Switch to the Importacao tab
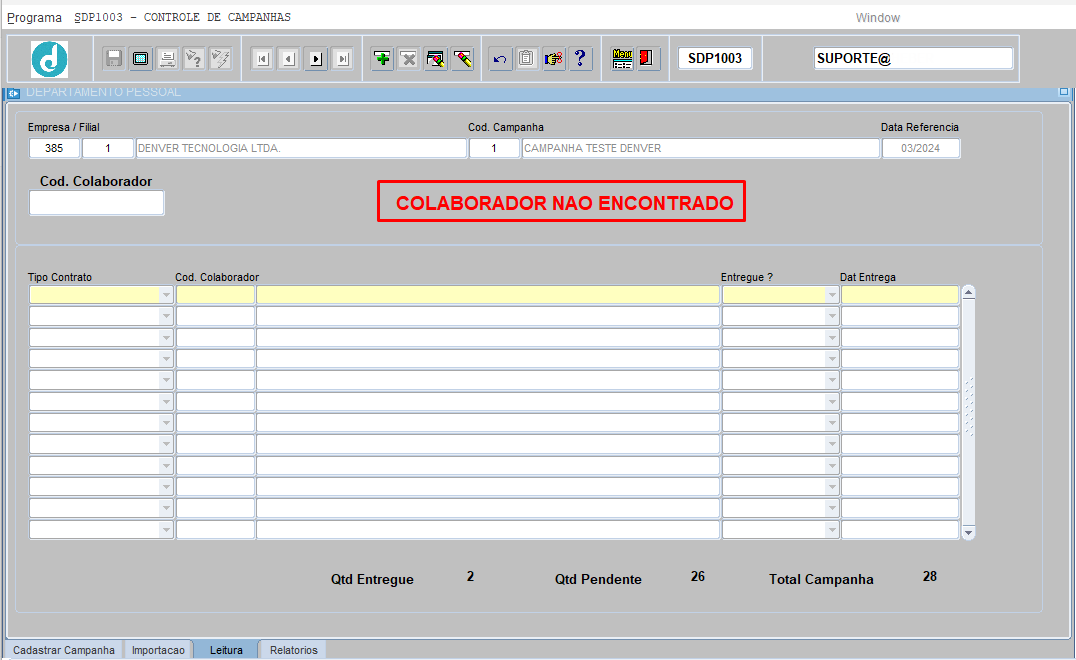This screenshot has height=660, width=1076. [158, 650]
